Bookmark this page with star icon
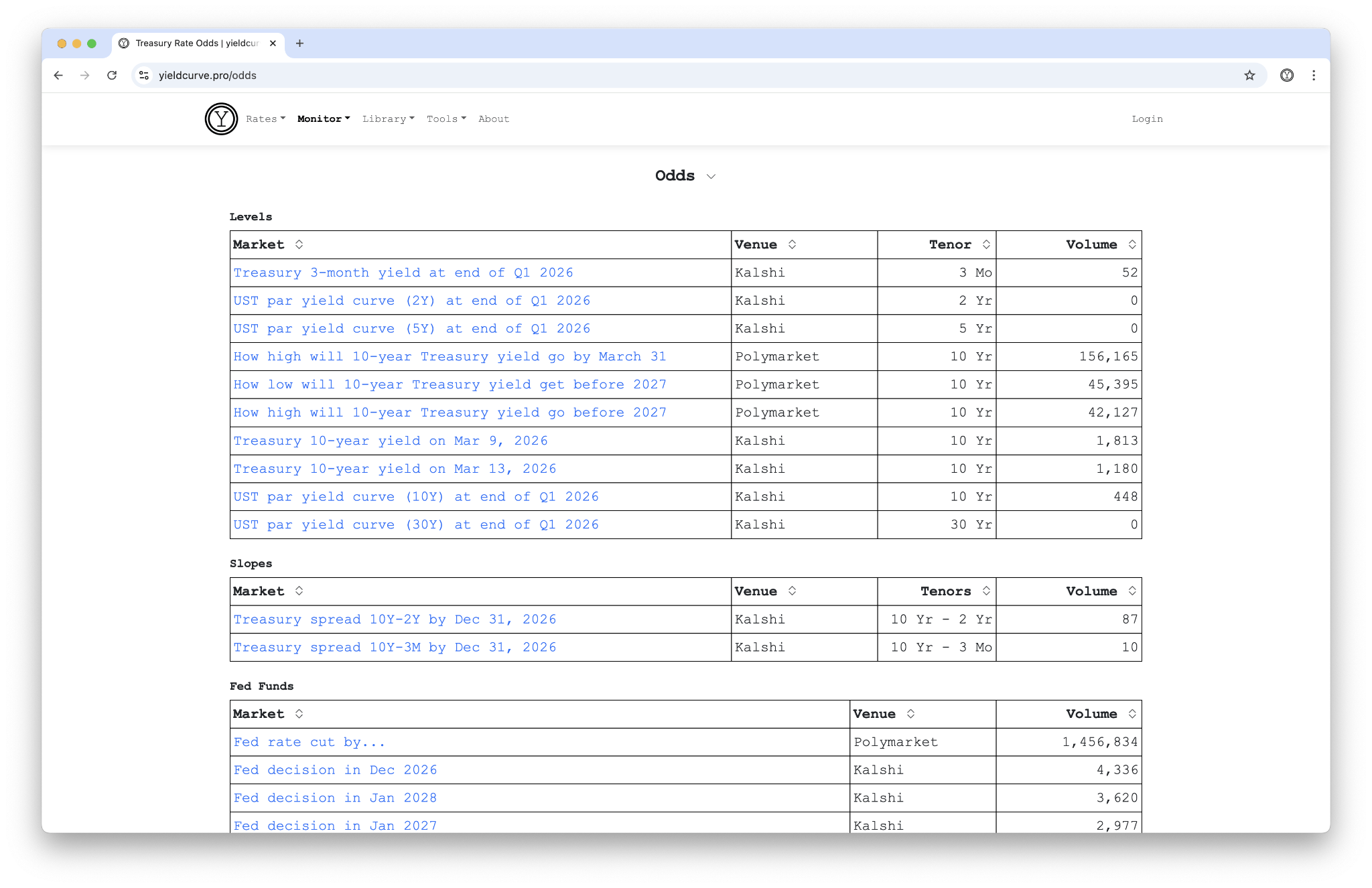The height and width of the screenshot is (888, 1372). pos(1249,76)
